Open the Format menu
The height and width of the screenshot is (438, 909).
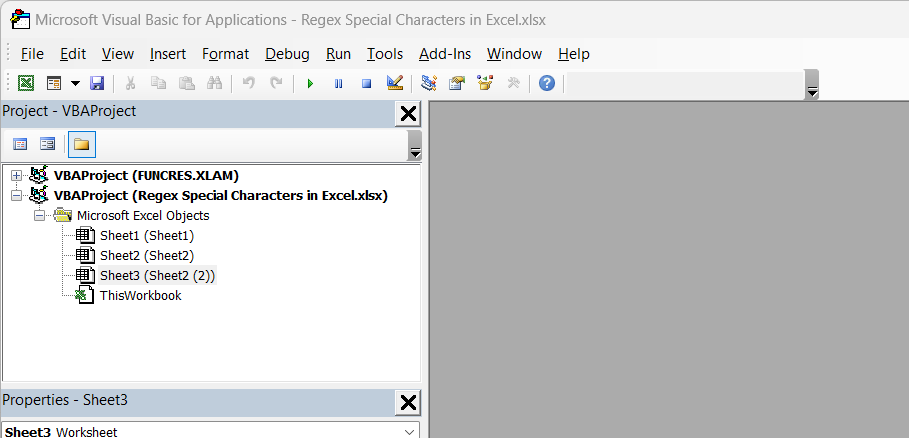point(226,54)
